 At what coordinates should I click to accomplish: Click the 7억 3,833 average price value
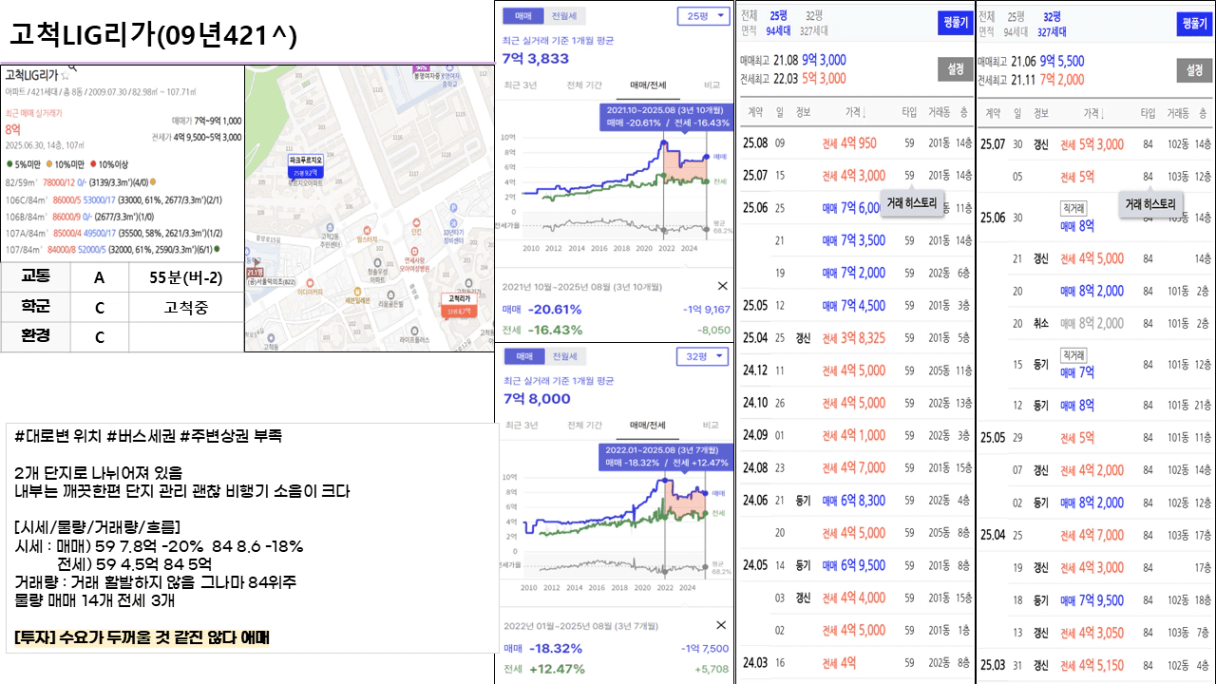click(536, 59)
